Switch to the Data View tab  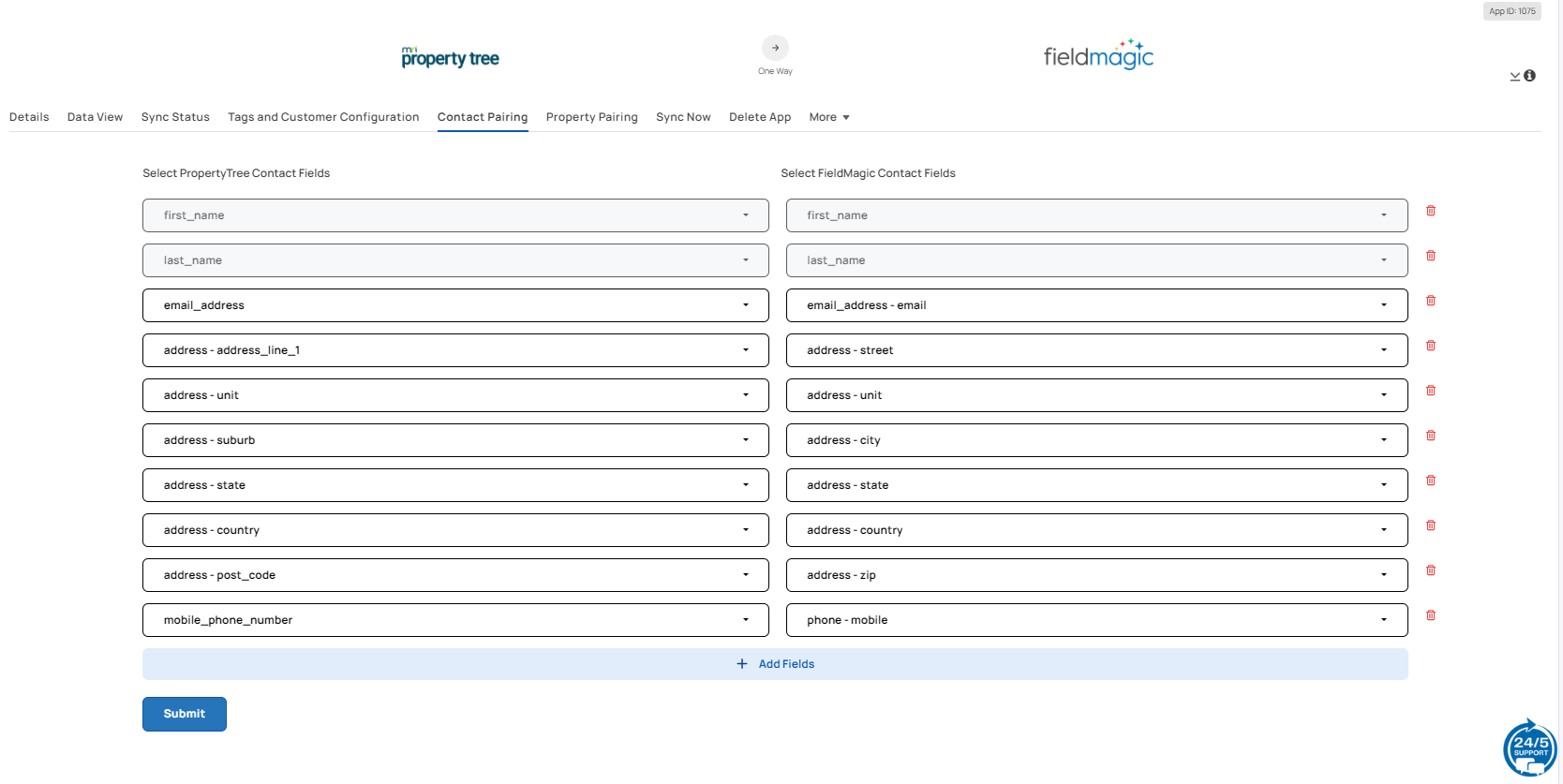tap(95, 117)
